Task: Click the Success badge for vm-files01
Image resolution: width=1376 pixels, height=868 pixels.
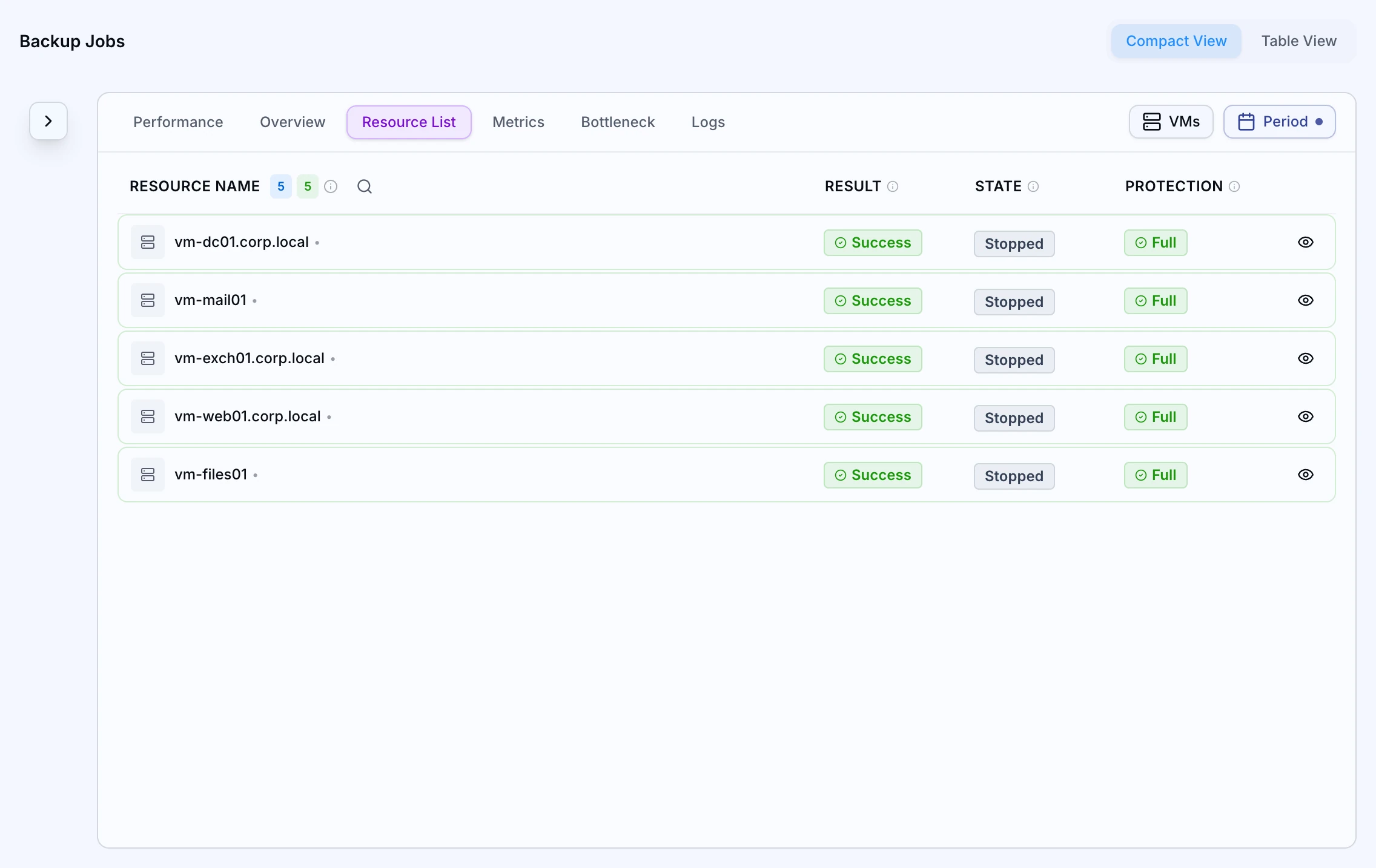Action: pos(873,475)
